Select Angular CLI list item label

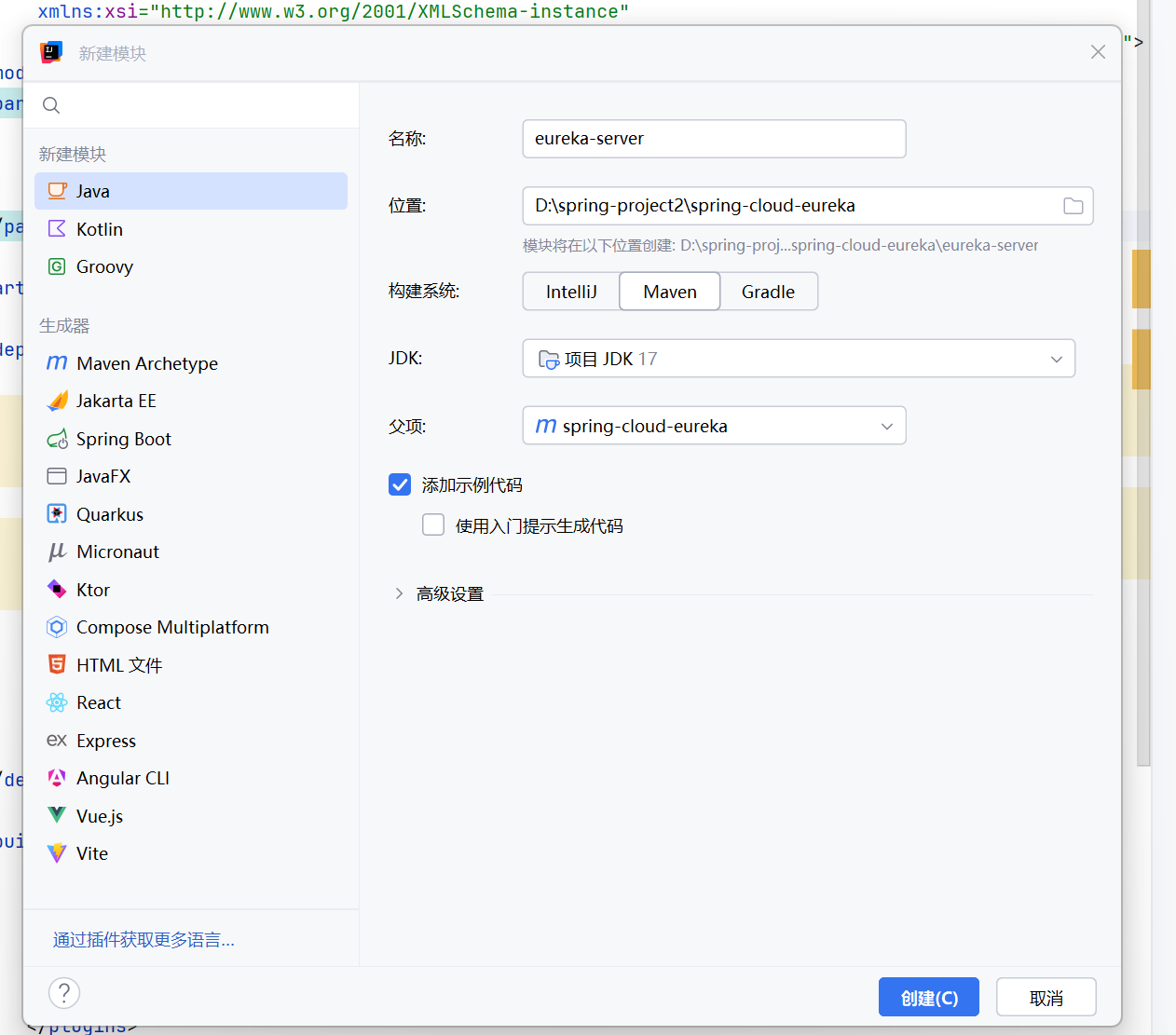click(123, 778)
